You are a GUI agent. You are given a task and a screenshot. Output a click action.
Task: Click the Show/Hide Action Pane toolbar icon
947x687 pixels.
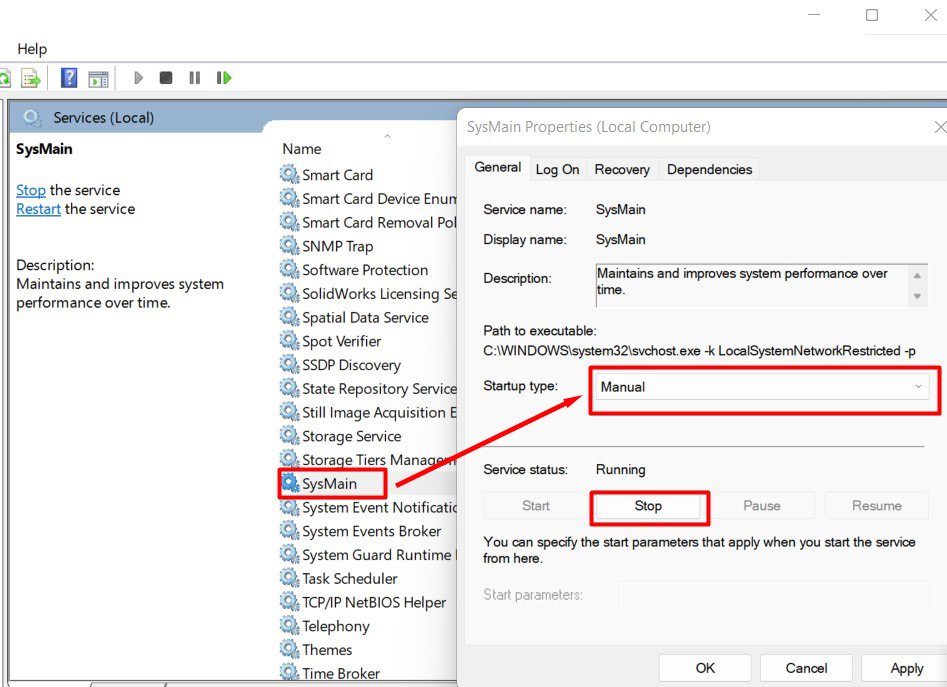[98, 78]
